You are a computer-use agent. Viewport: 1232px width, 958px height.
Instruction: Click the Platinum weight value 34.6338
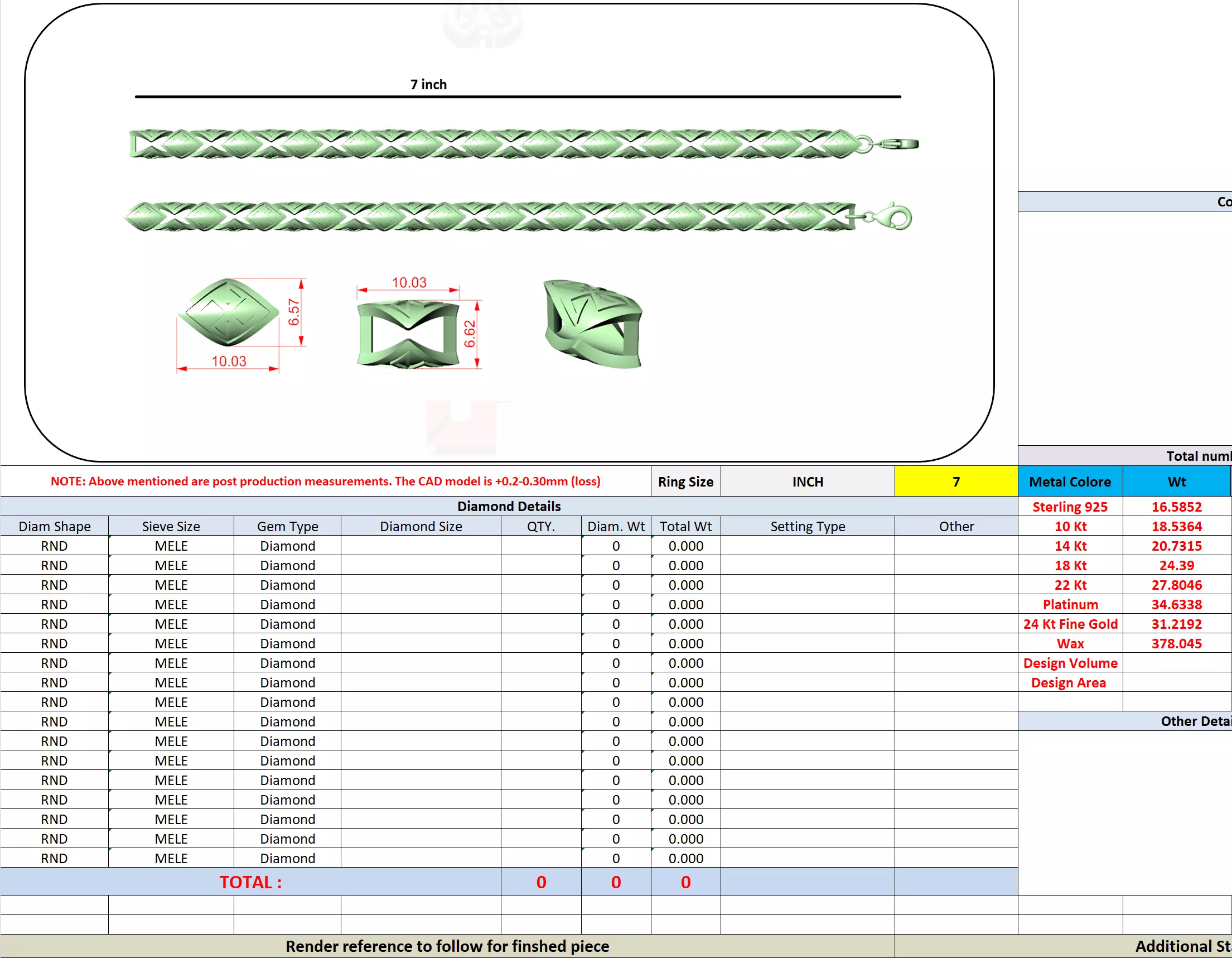1176,604
